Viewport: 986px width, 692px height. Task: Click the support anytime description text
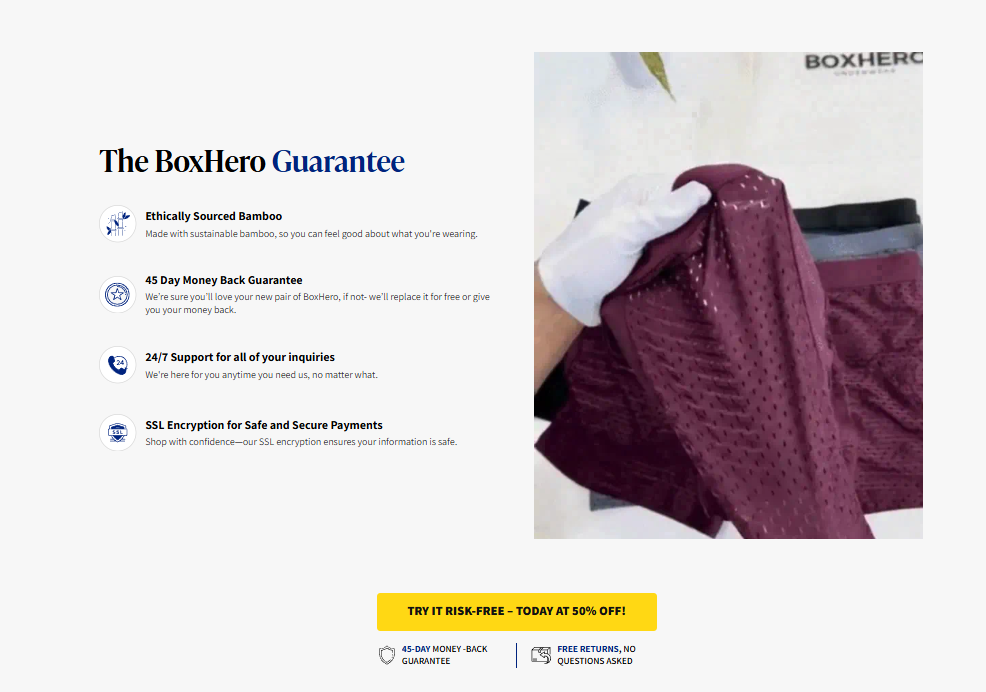(262, 375)
